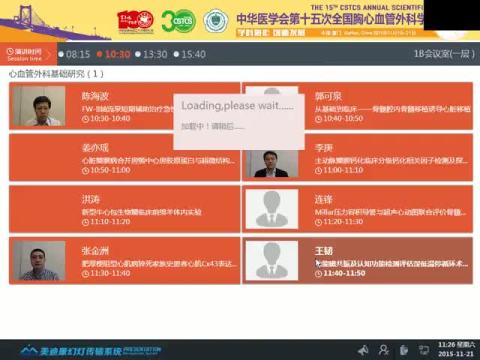Click the 11:26 clock and date display
480x360 pixels.
(456, 349)
